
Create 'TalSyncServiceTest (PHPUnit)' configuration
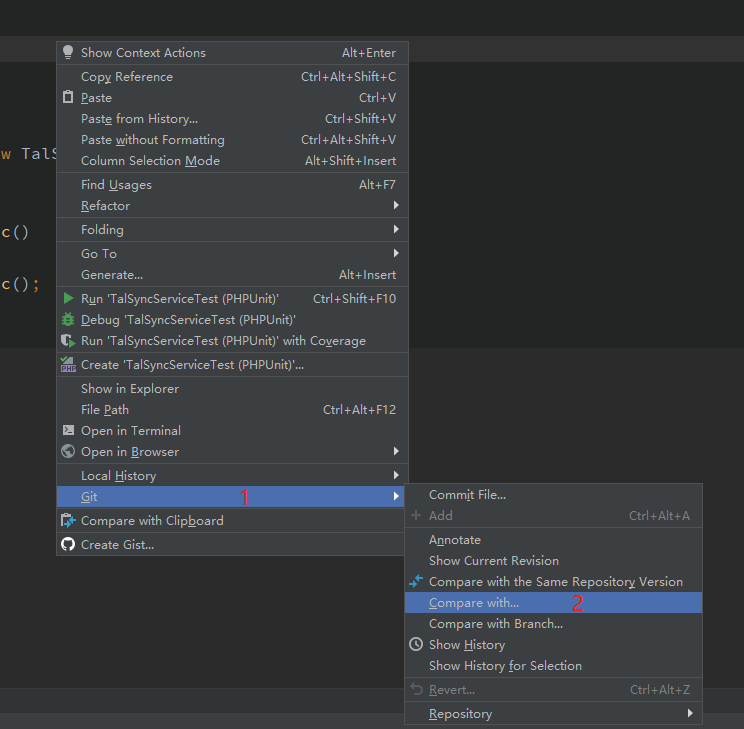[232, 364]
